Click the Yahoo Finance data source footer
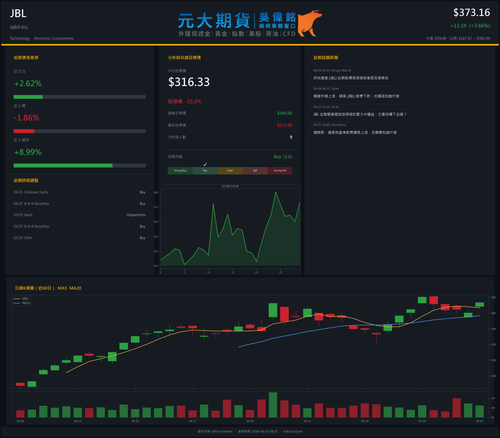 [215, 431]
